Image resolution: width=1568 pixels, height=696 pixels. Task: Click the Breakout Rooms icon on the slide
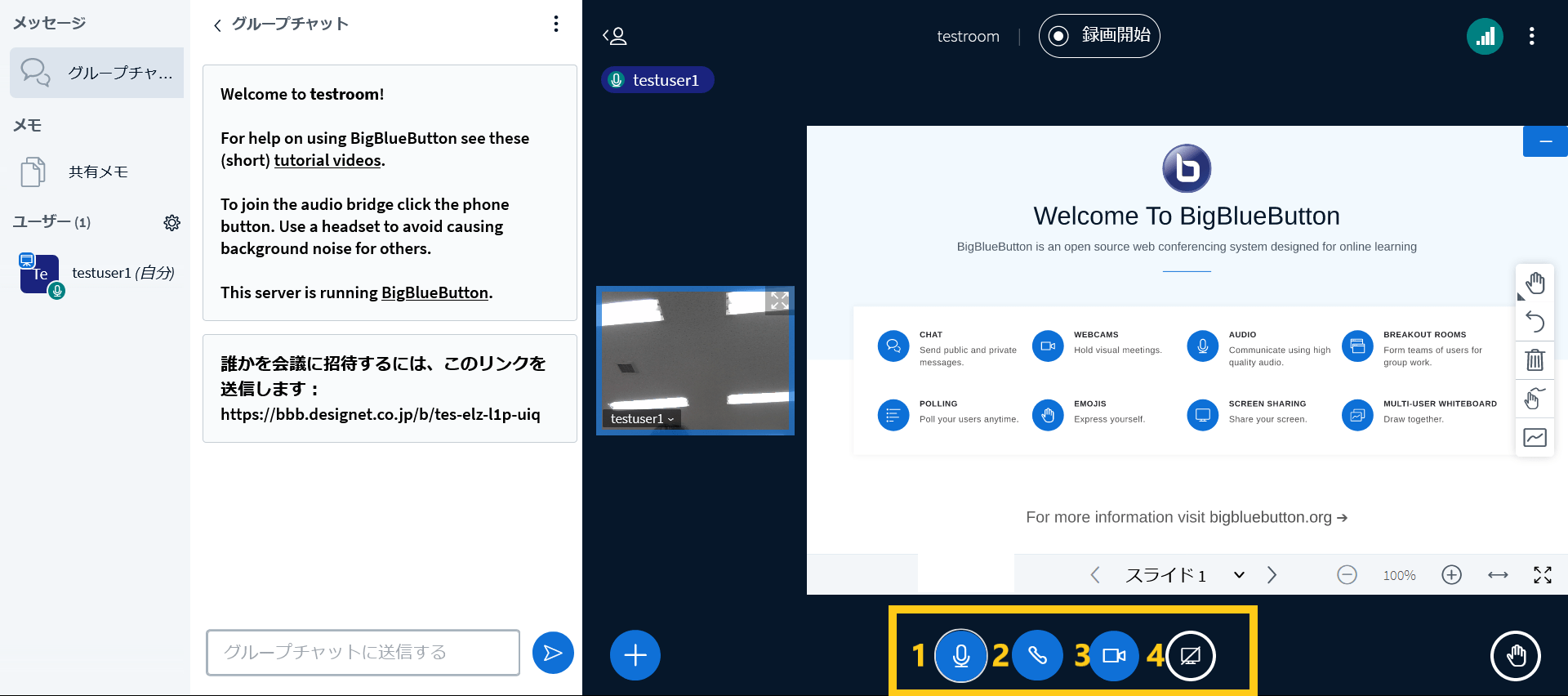[x=1357, y=346]
